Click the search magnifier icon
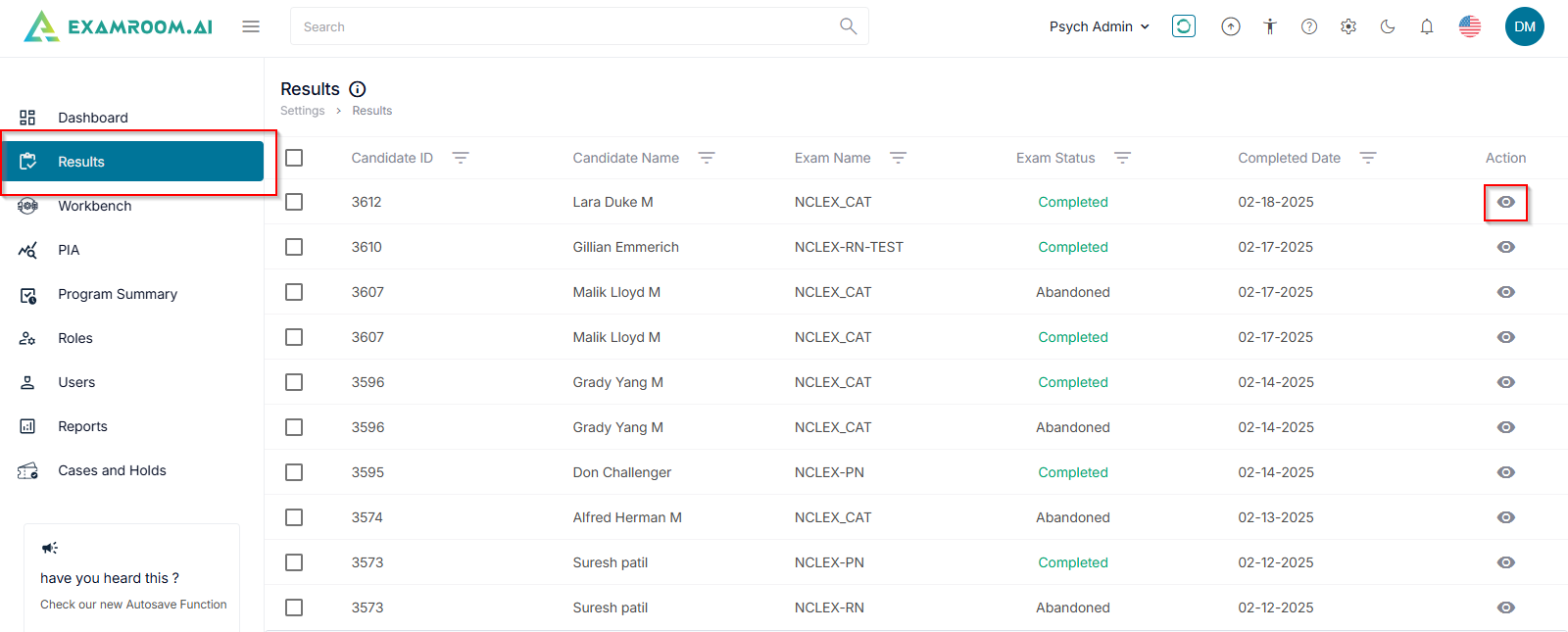Screen dimensions: 1568x632 pos(848,26)
